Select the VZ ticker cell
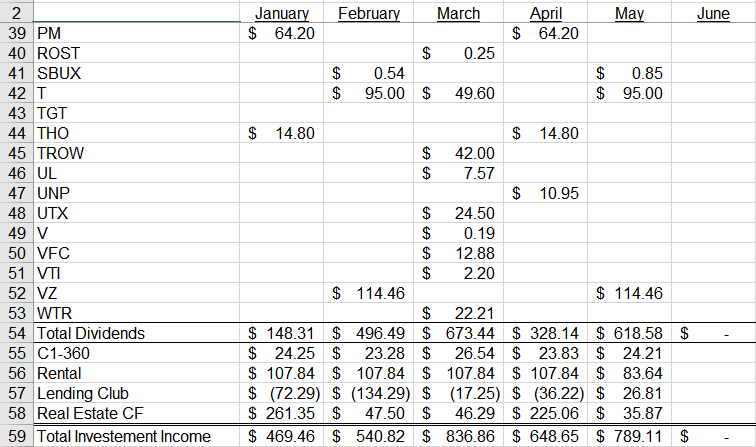 136,293
